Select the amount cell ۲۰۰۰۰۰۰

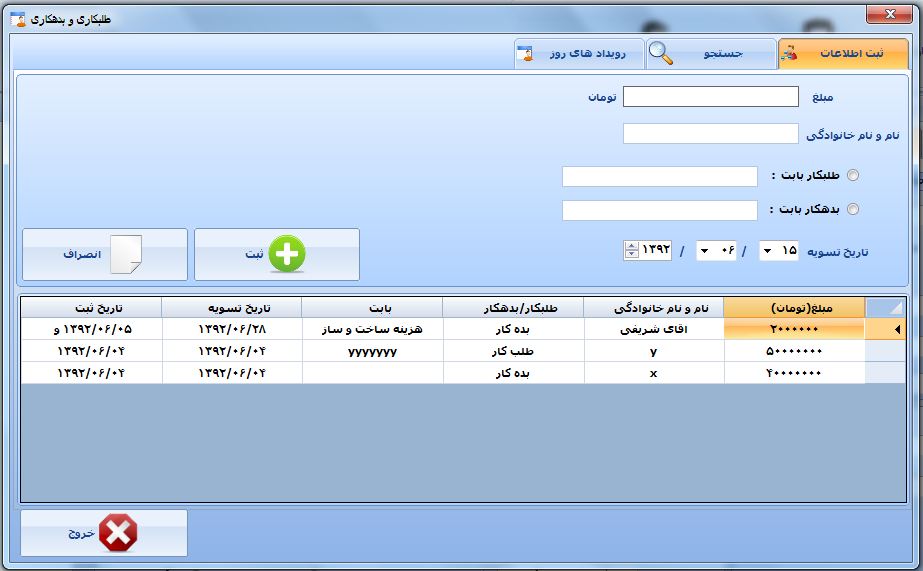794,329
